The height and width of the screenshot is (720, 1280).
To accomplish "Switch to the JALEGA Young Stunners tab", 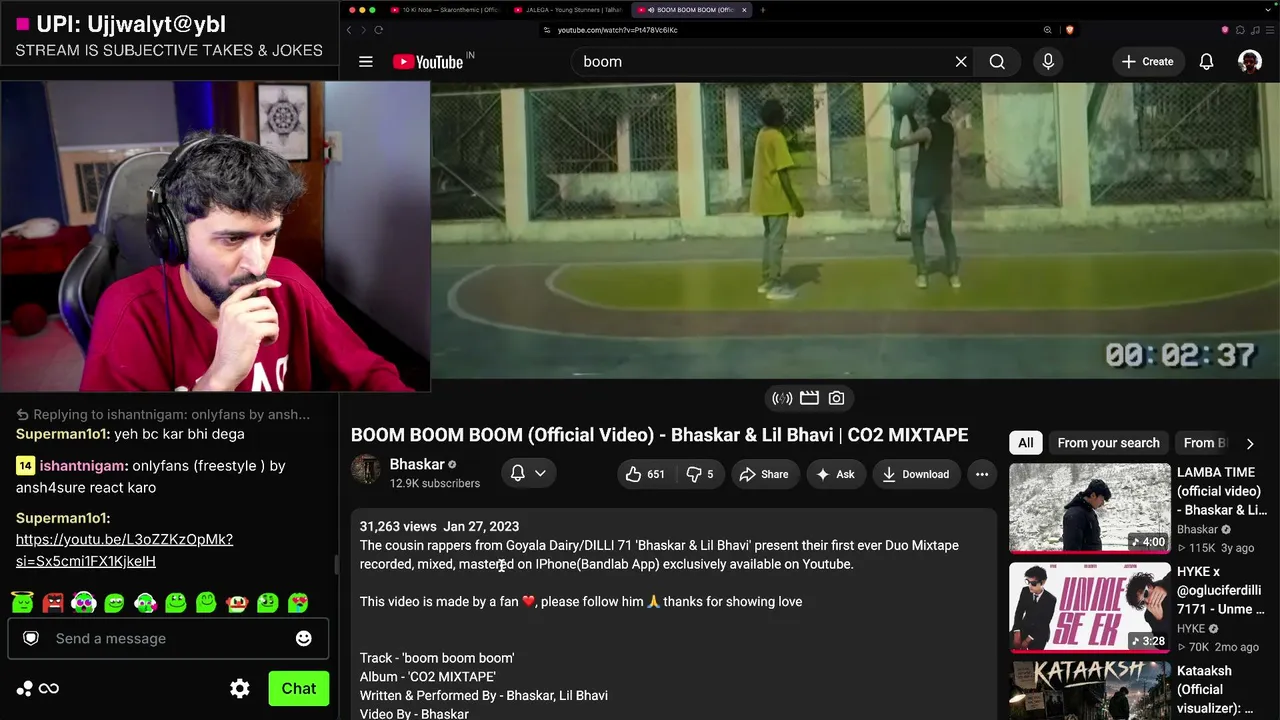I will tap(568, 10).
